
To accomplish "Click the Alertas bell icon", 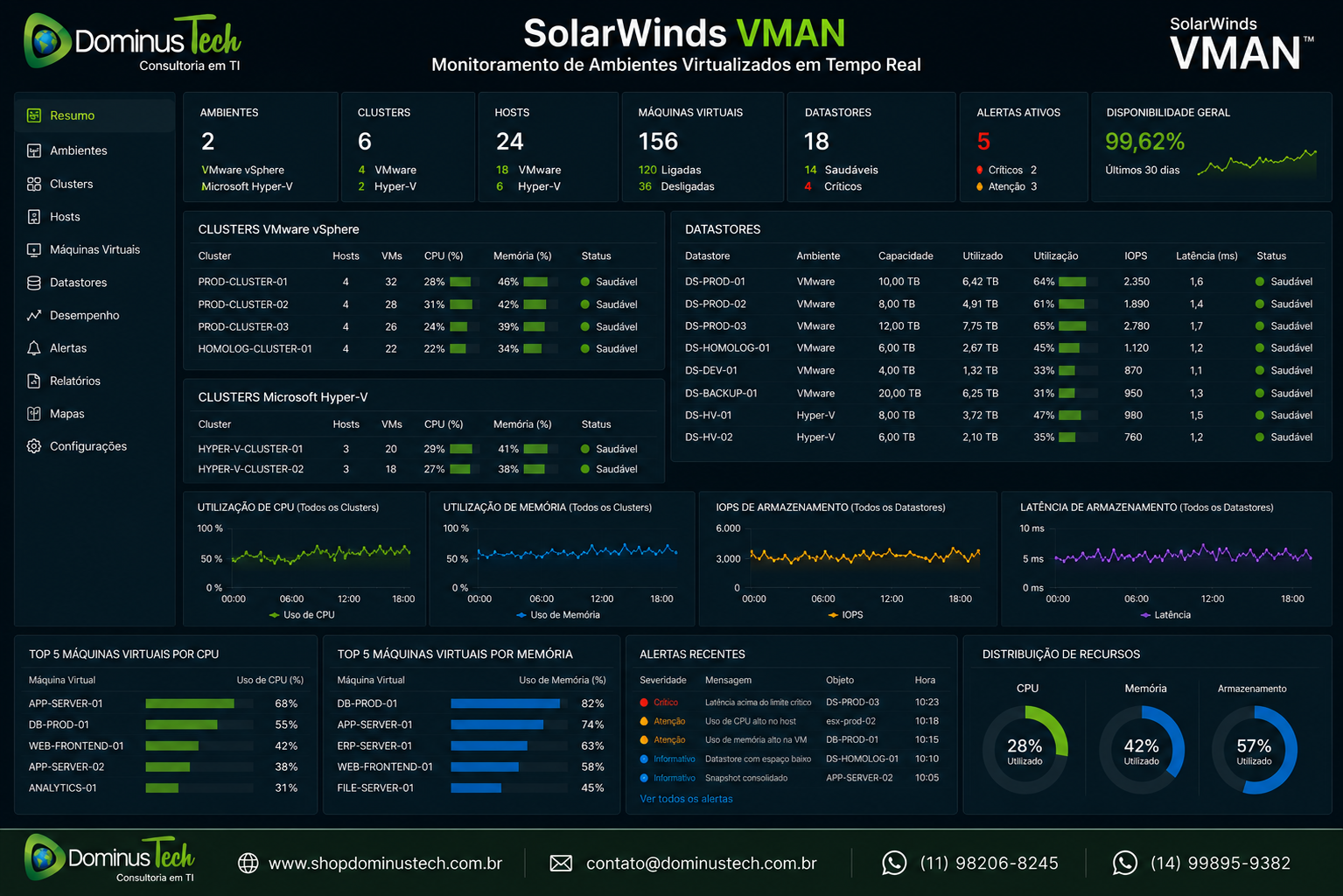I will (34, 348).
